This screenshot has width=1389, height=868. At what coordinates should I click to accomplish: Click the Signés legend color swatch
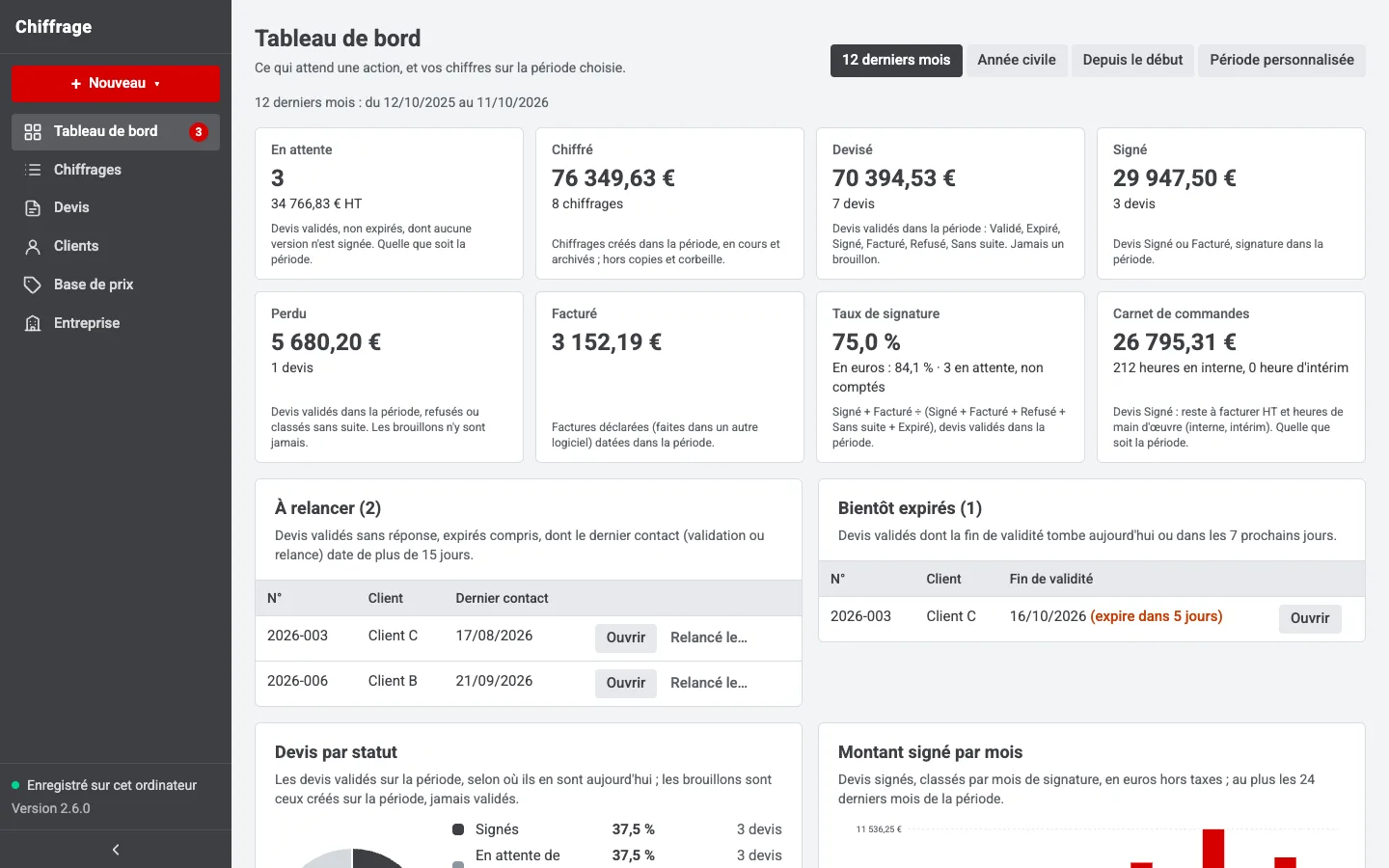pyautogui.click(x=458, y=829)
